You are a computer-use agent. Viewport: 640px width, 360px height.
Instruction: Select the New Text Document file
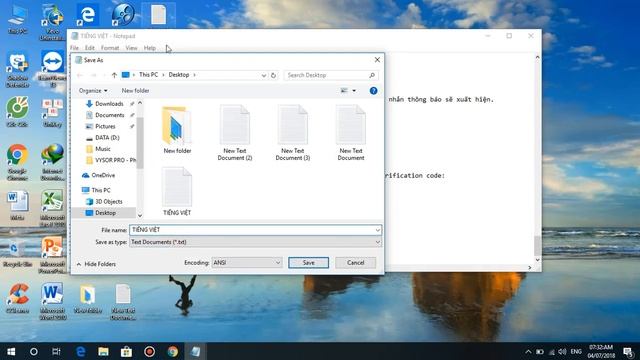click(x=351, y=132)
